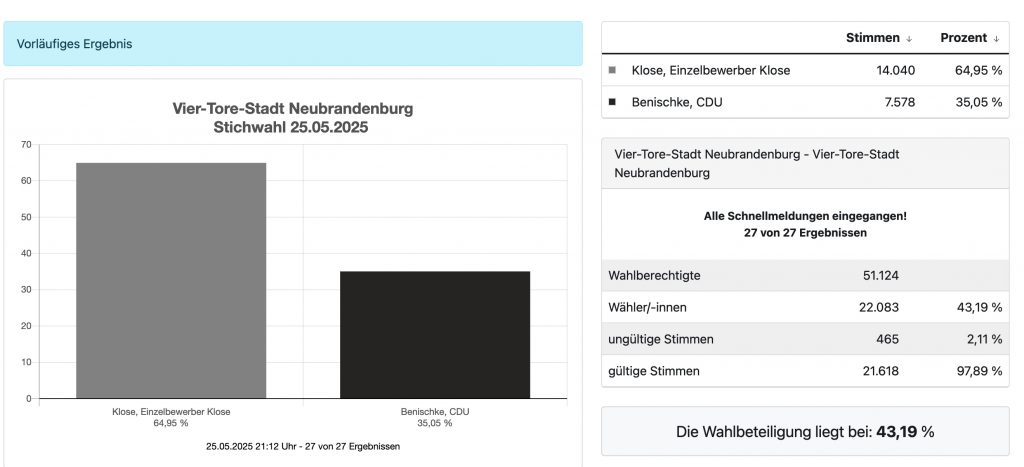This screenshot has width=1024, height=467.
Task: Click the sort arrow next to Stimmen
Action: pyautogui.click(x=909, y=39)
